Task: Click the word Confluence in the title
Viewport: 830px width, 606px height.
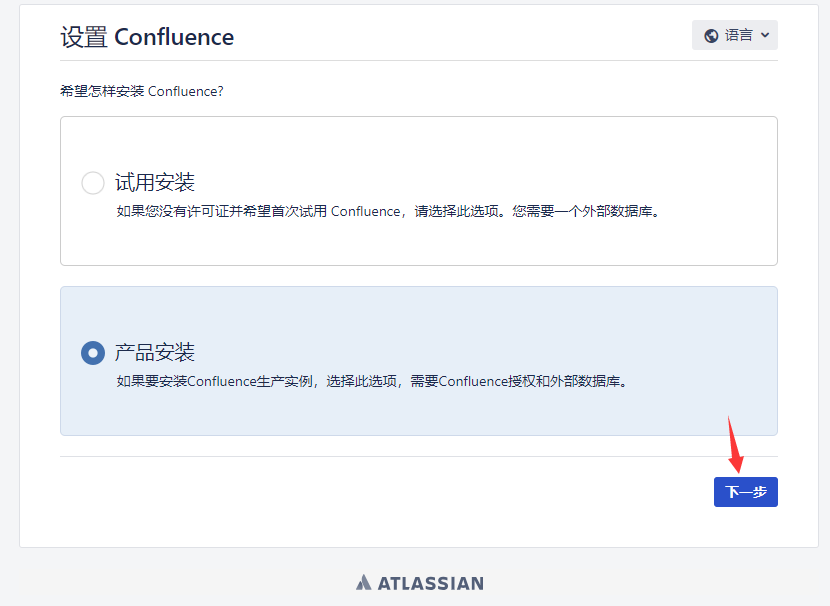Action: coord(174,37)
